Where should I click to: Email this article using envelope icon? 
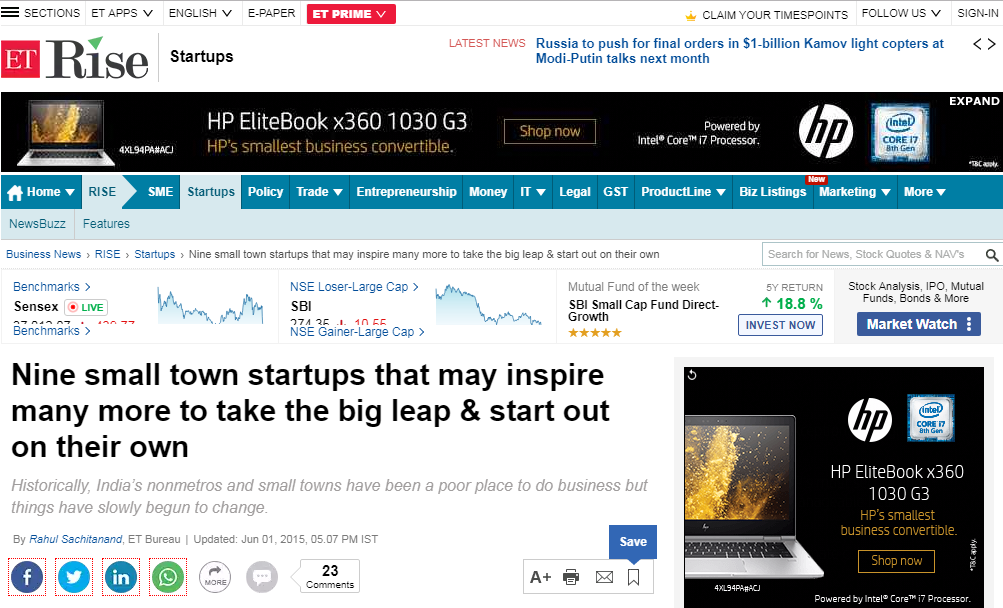604,577
